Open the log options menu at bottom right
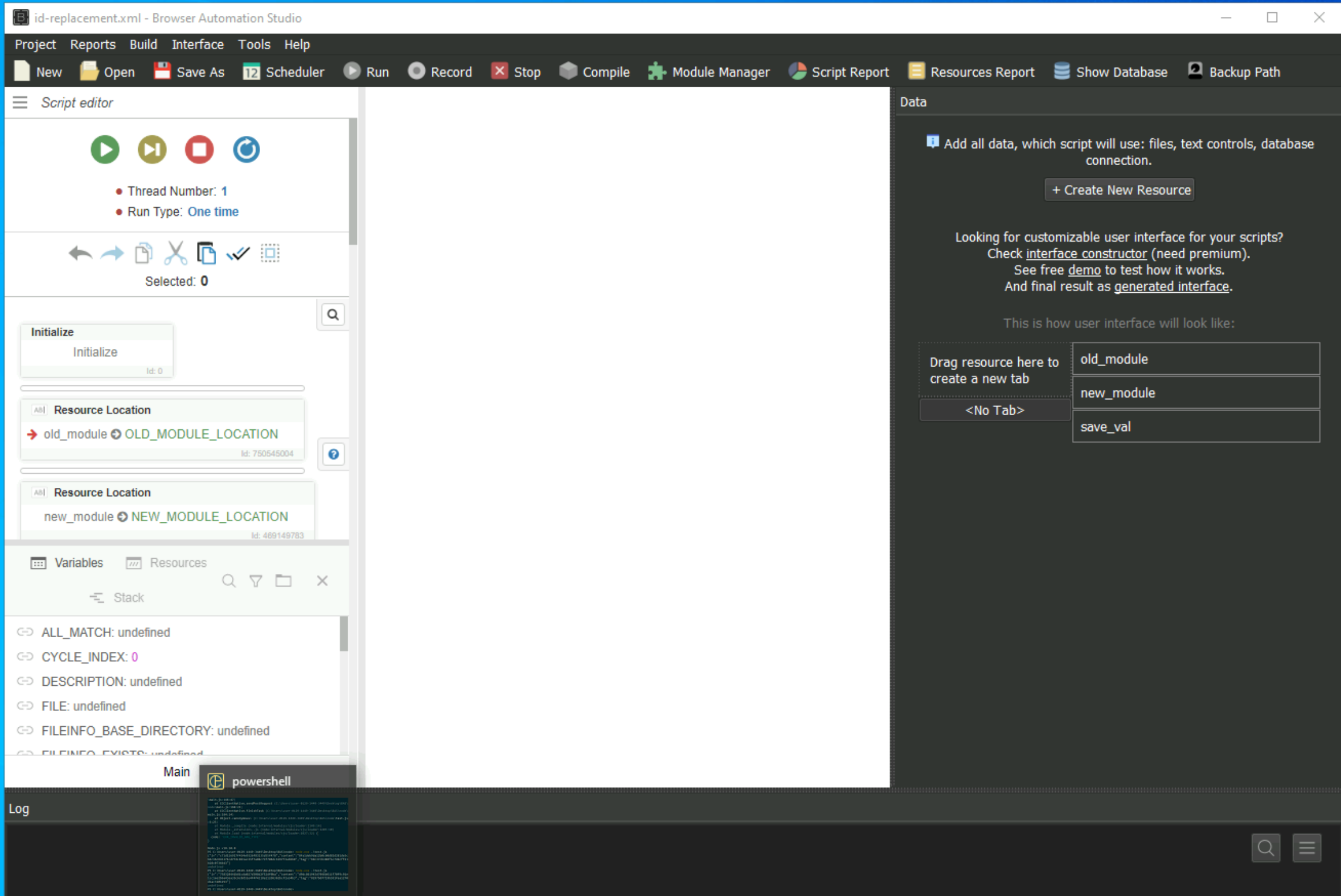The image size is (1341, 896). [x=1306, y=847]
